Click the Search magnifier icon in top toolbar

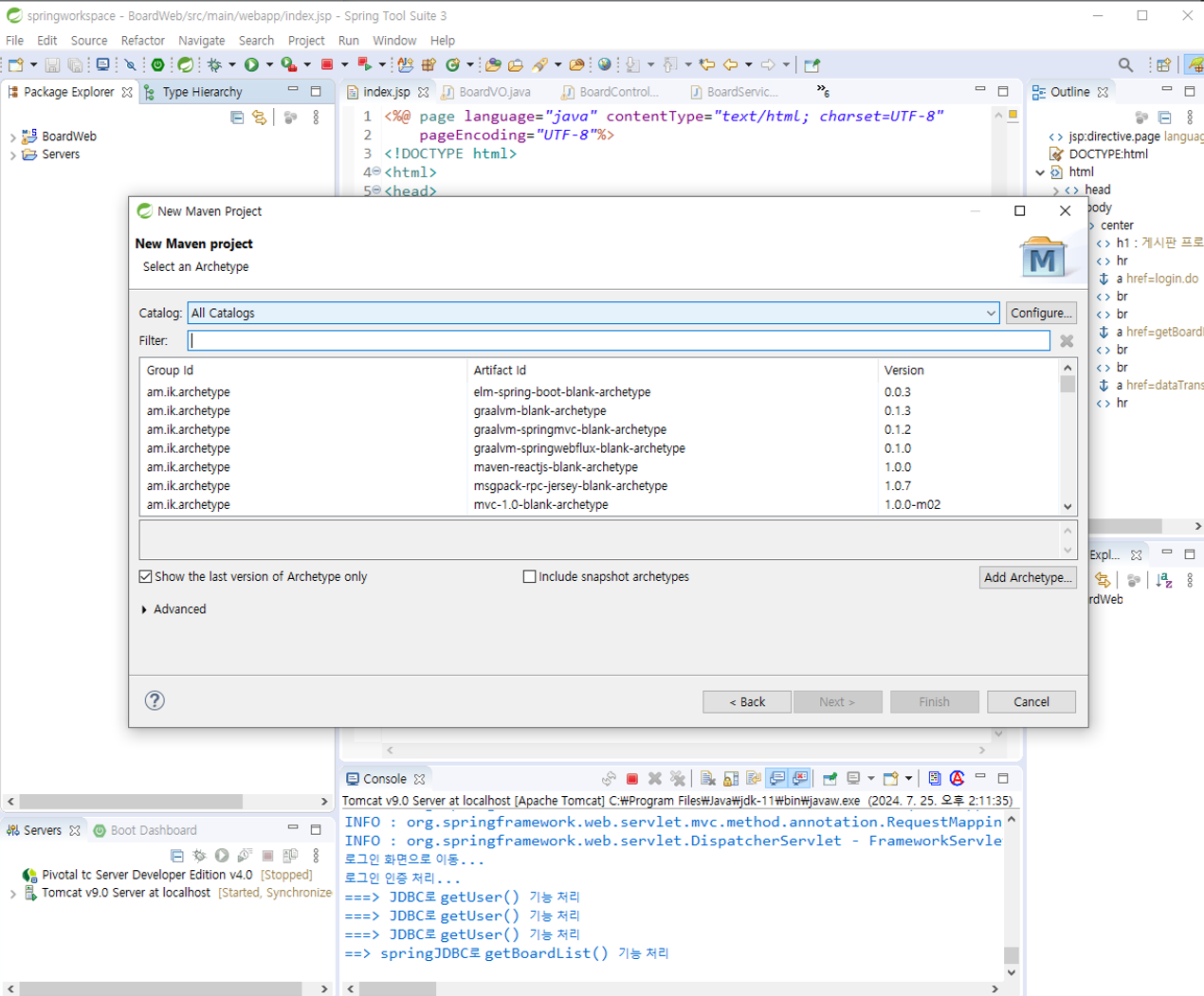coord(1125,64)
